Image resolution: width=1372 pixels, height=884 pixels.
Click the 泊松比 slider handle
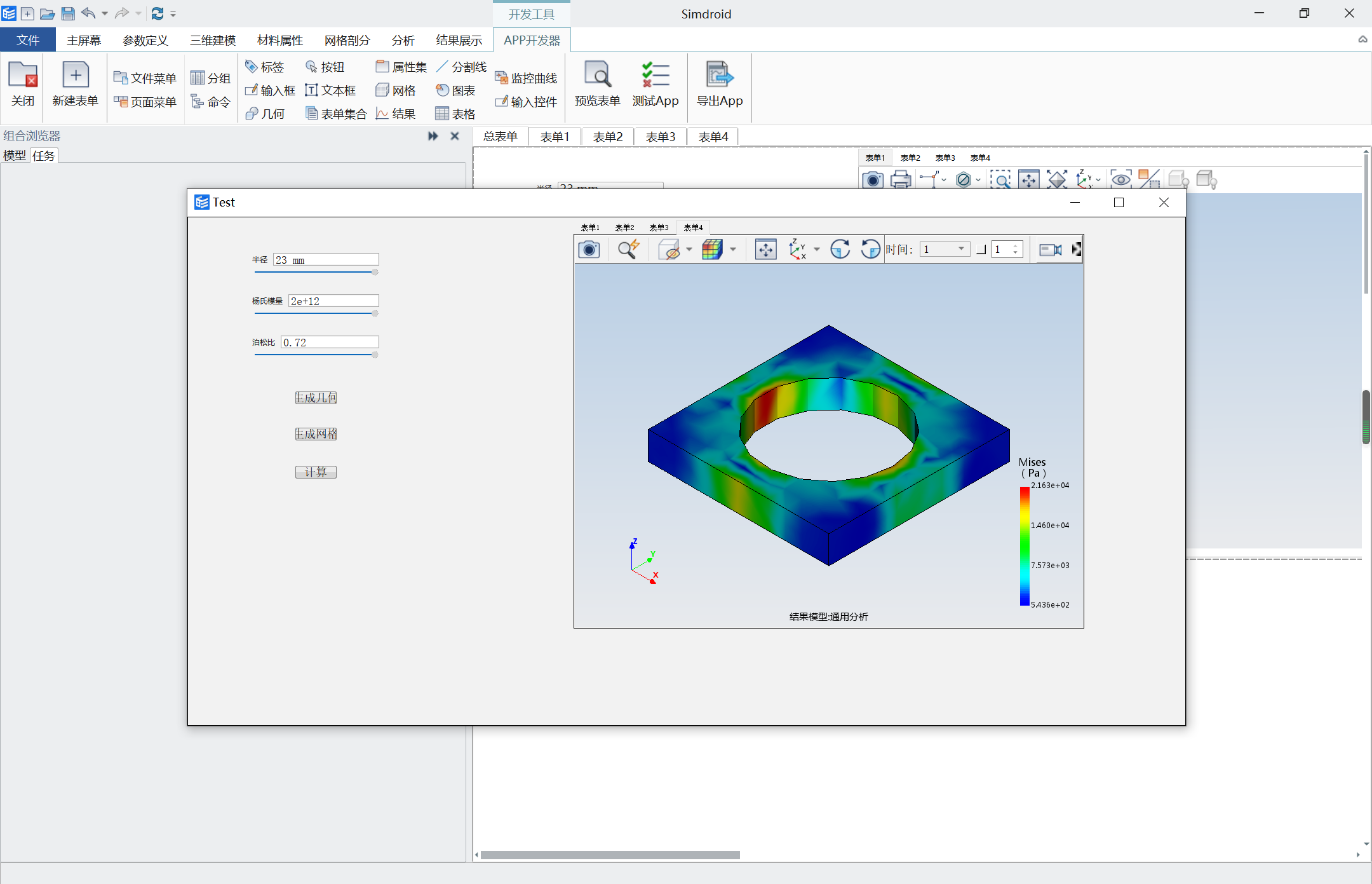pos(375,355)
